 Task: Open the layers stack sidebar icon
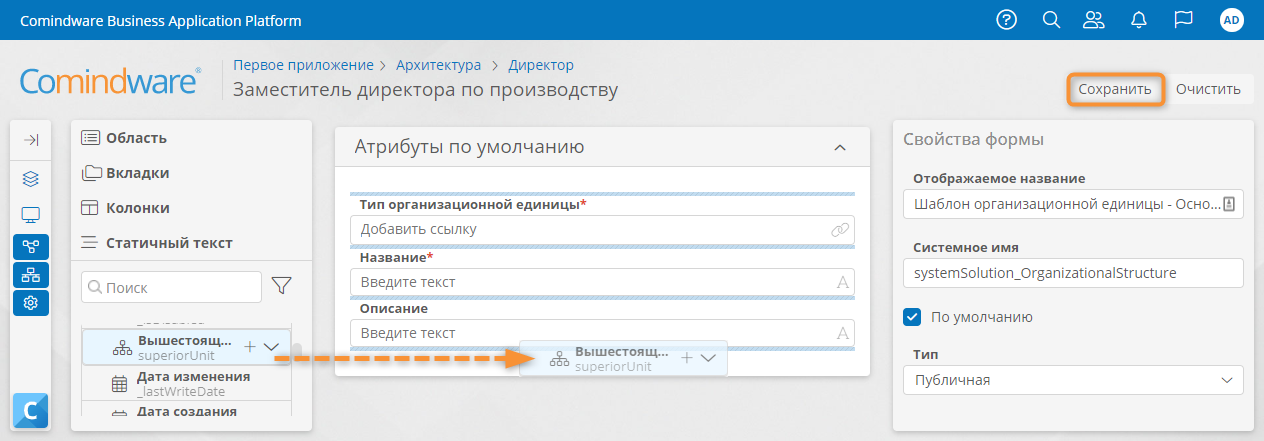(30, 180)
